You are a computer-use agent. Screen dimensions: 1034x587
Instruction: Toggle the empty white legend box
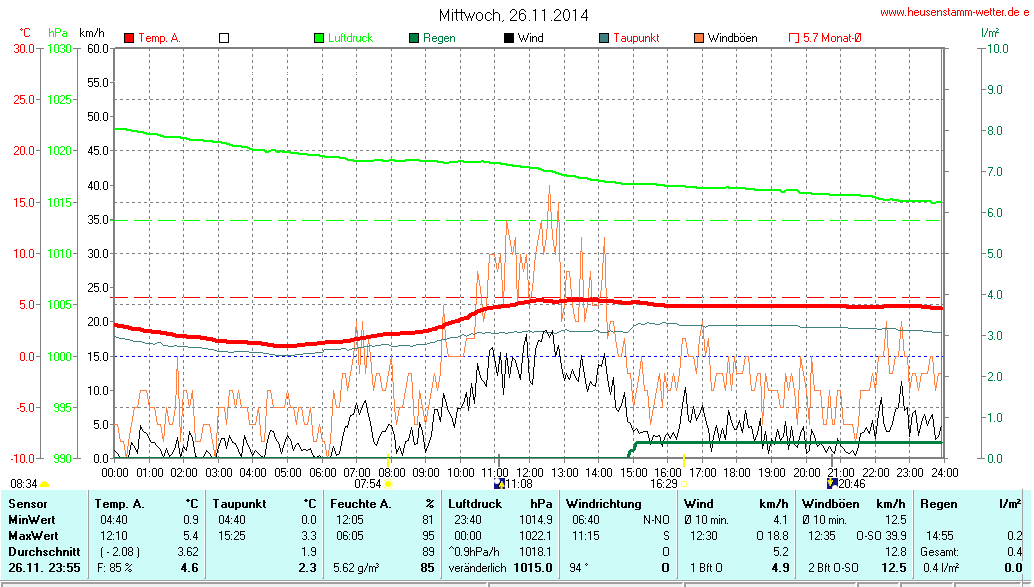[x=224, y=38]
